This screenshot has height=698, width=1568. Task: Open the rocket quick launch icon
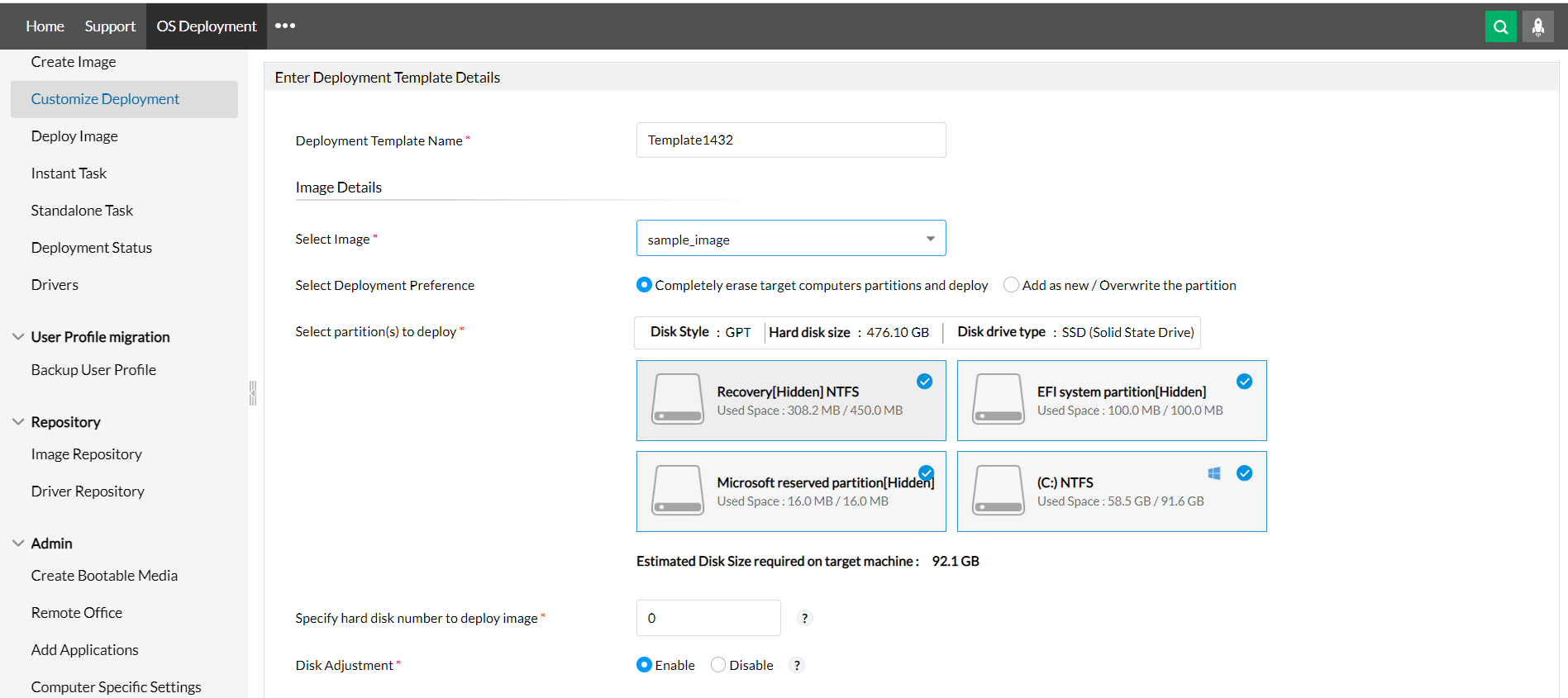1537,26
